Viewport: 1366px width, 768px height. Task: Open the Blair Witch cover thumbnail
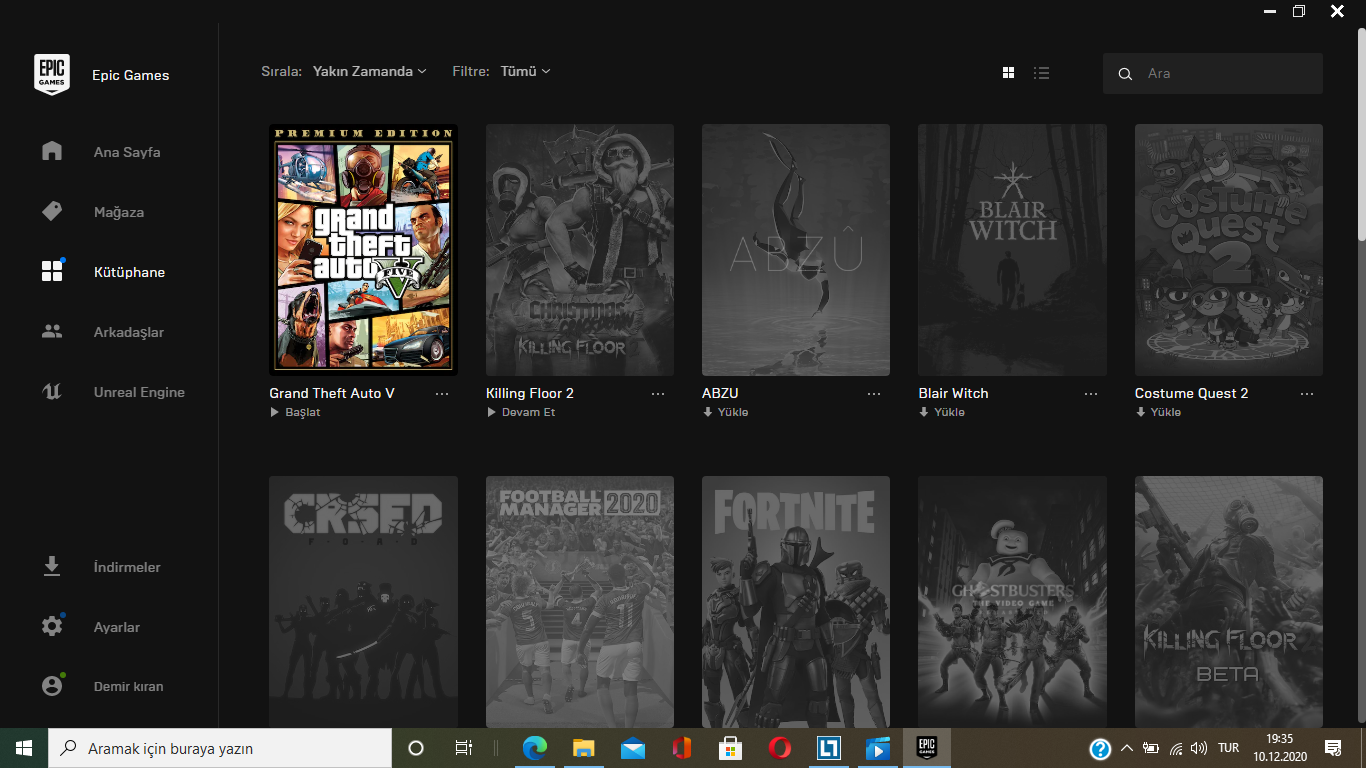click(1013, 250)
